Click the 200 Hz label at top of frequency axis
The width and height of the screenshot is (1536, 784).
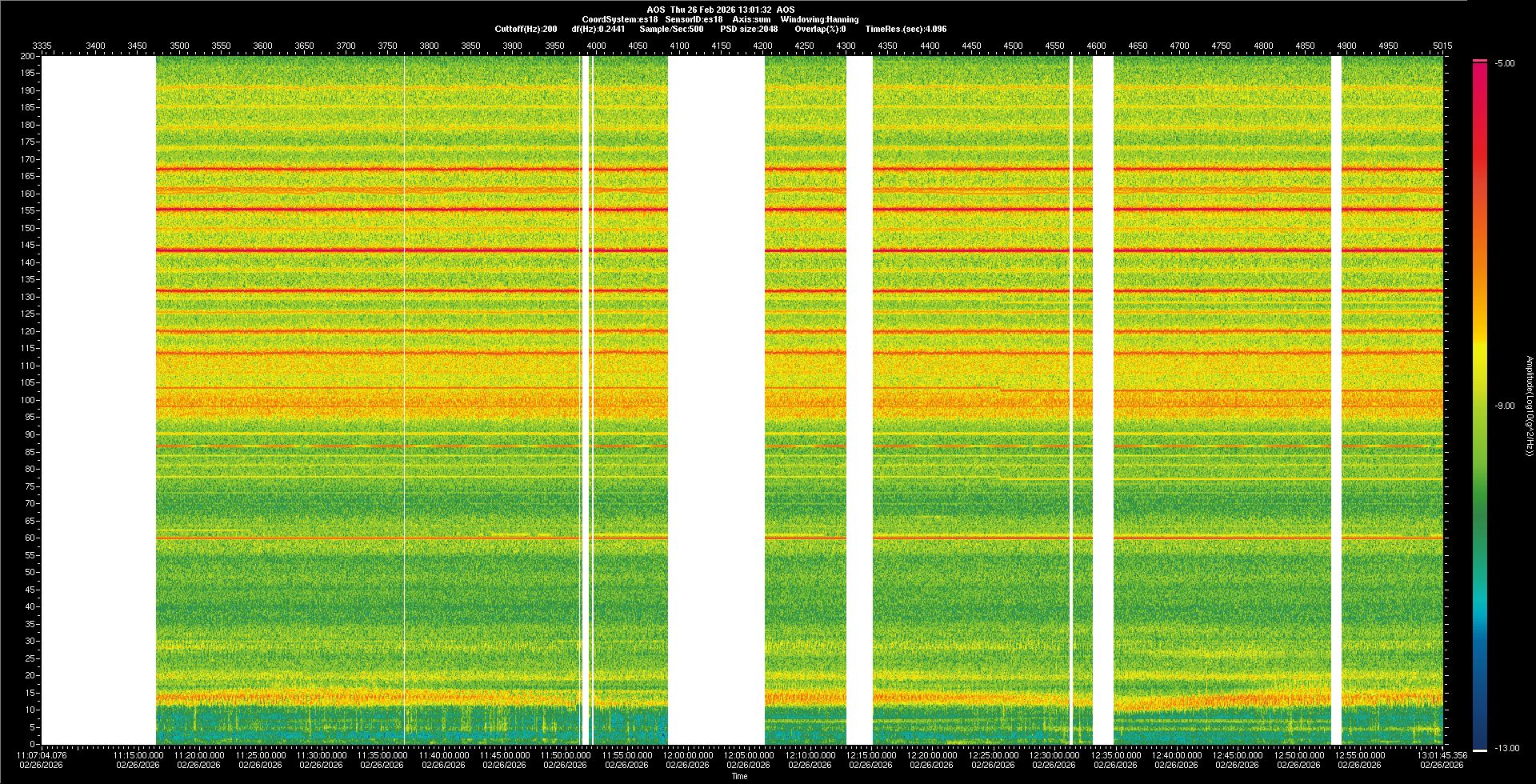coord(28,56)
